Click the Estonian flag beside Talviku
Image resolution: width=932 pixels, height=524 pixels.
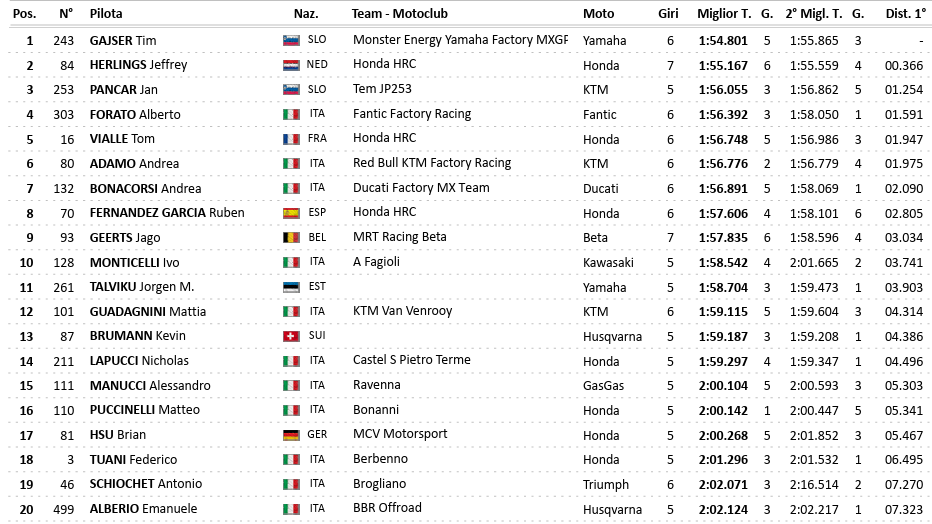coord(291,287)
